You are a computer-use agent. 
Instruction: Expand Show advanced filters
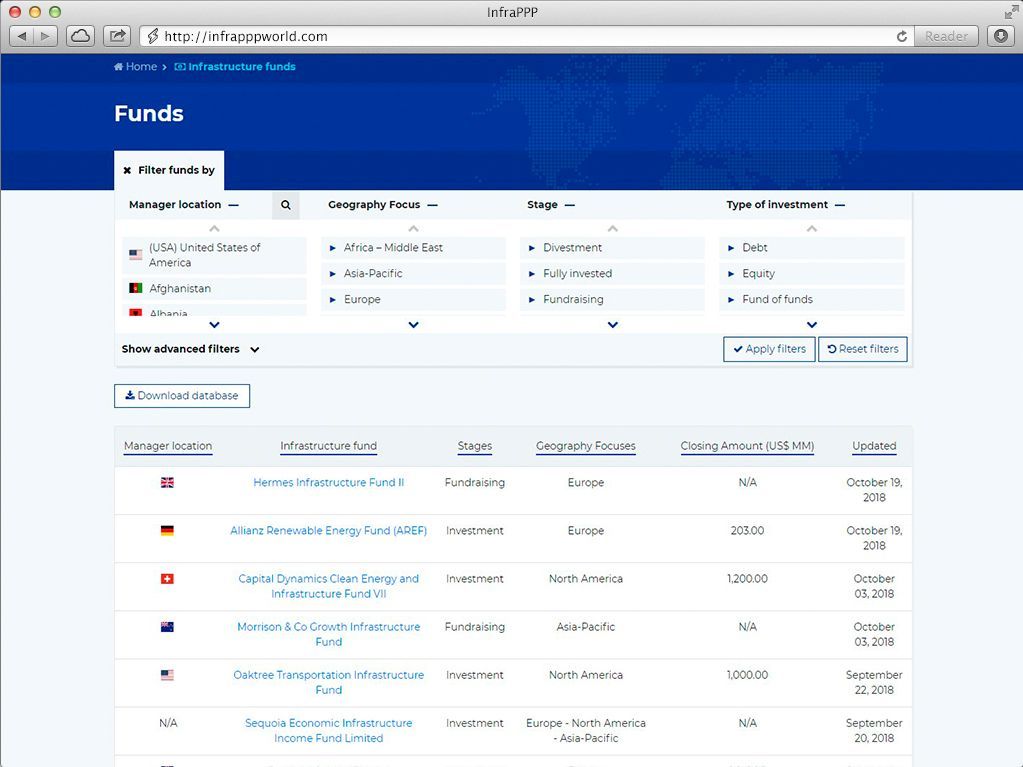[190, 349]
